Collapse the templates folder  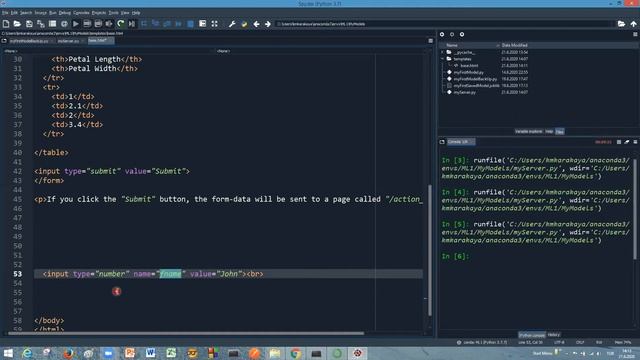[442, 59]
